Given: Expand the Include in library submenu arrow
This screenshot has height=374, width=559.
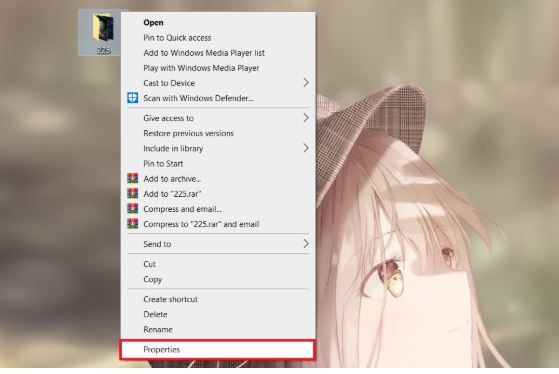Looking at the screenshot, I should click(x=306, y=148).
